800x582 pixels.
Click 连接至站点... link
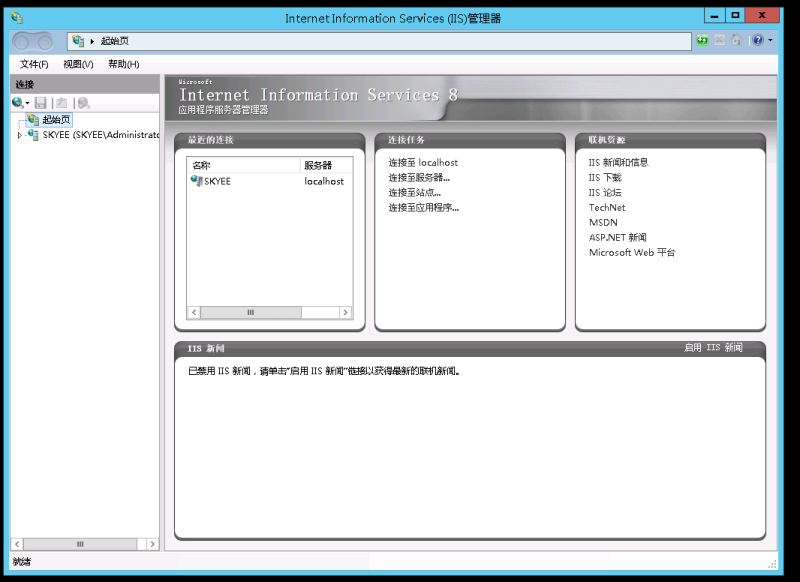[414, 192]
